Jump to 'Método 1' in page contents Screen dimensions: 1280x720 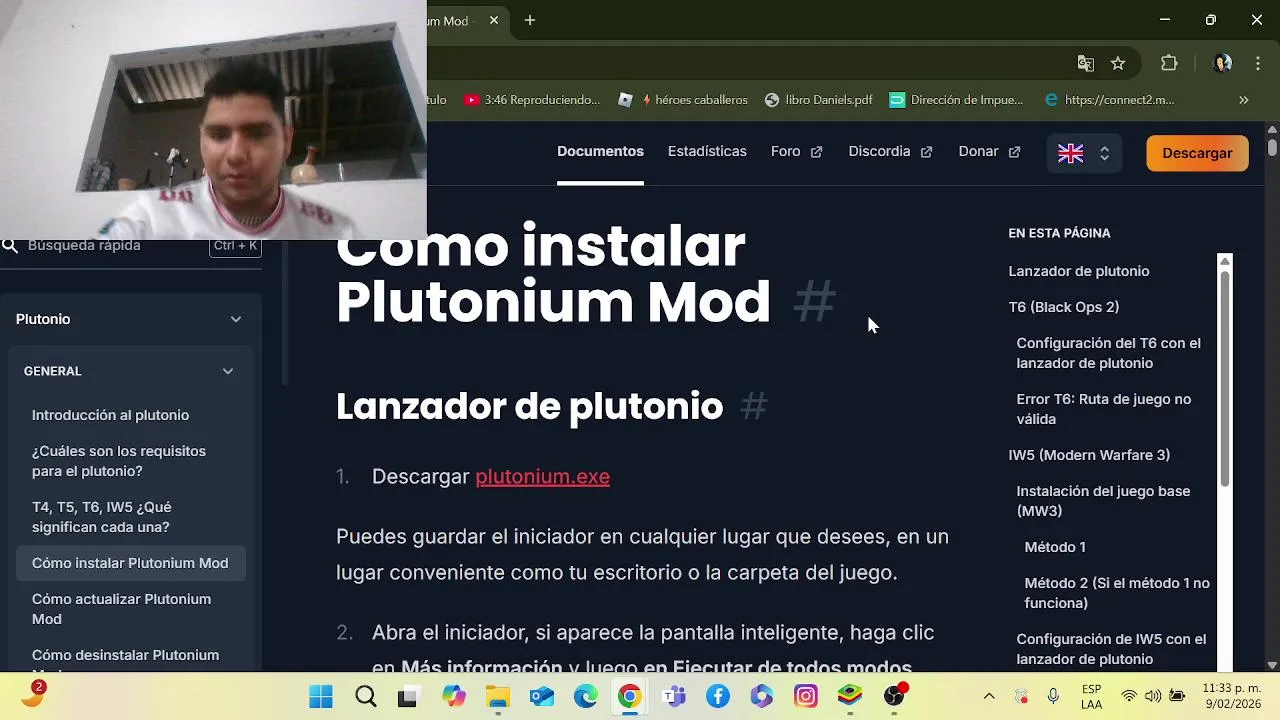coord(1055,547)
